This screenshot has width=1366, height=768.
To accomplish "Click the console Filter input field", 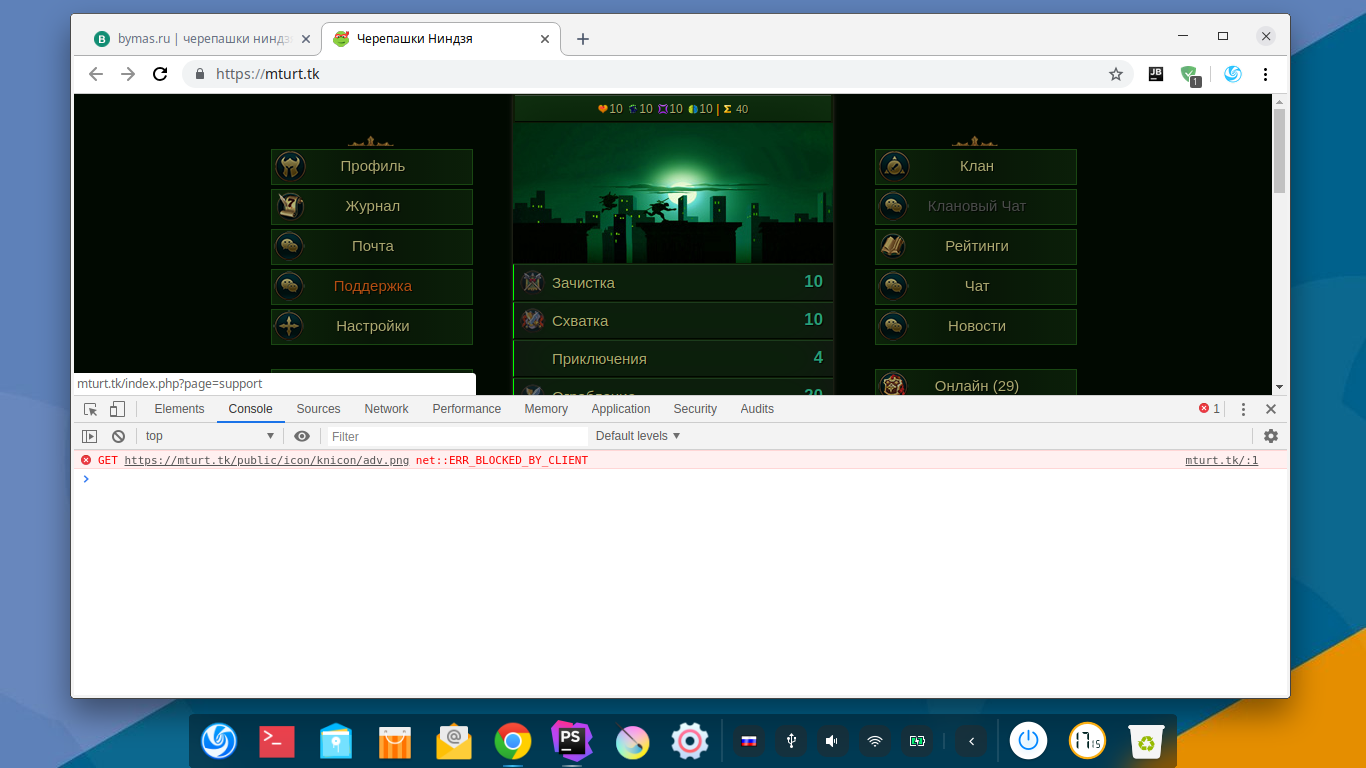I will point(457,437).
